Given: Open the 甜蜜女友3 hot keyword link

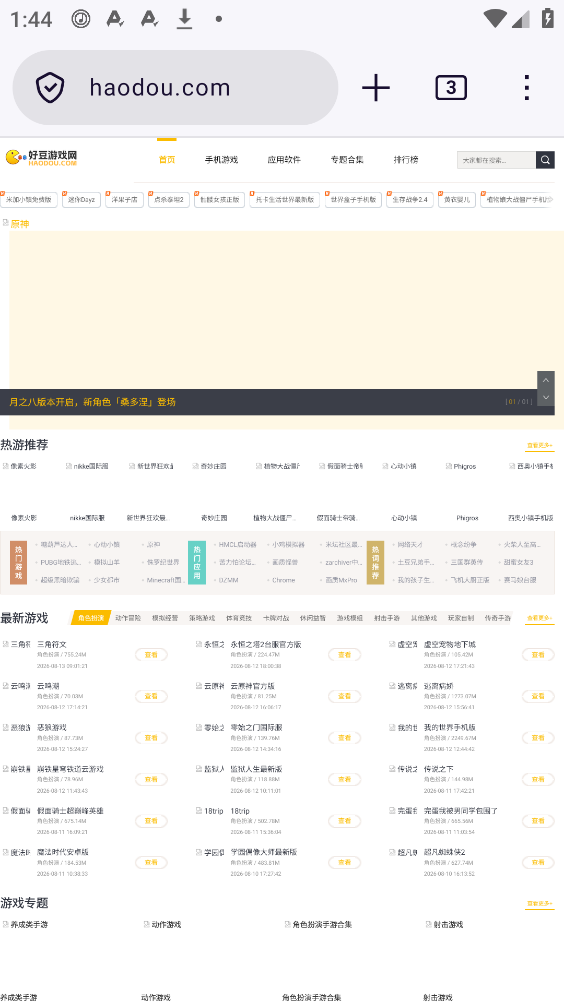Looking at the screenshot, I should (518, 562).
